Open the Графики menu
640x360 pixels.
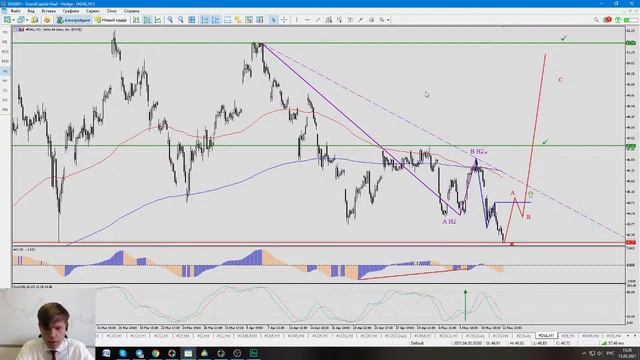[71, 11]
